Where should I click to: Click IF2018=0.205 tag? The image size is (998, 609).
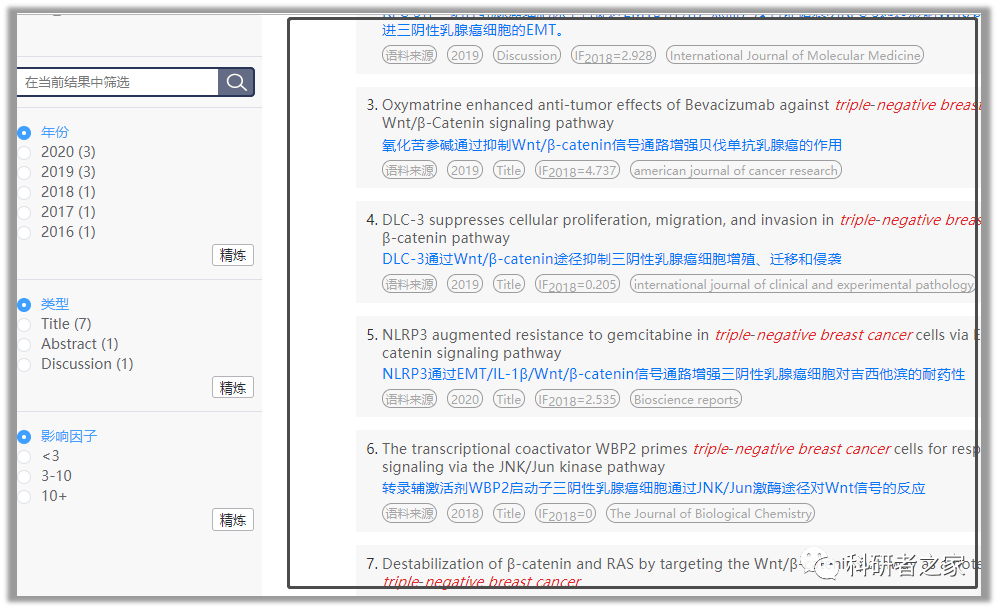[577, 284]
